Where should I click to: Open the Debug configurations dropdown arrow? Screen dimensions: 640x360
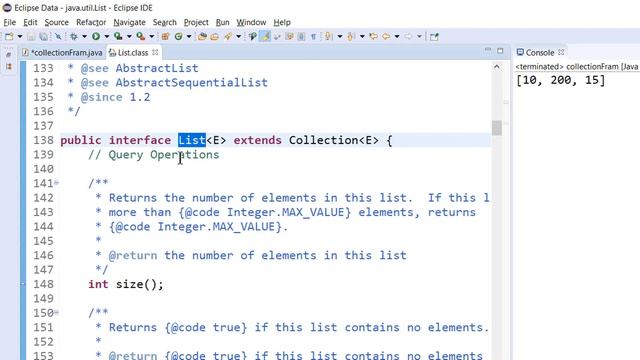(84, 36)
